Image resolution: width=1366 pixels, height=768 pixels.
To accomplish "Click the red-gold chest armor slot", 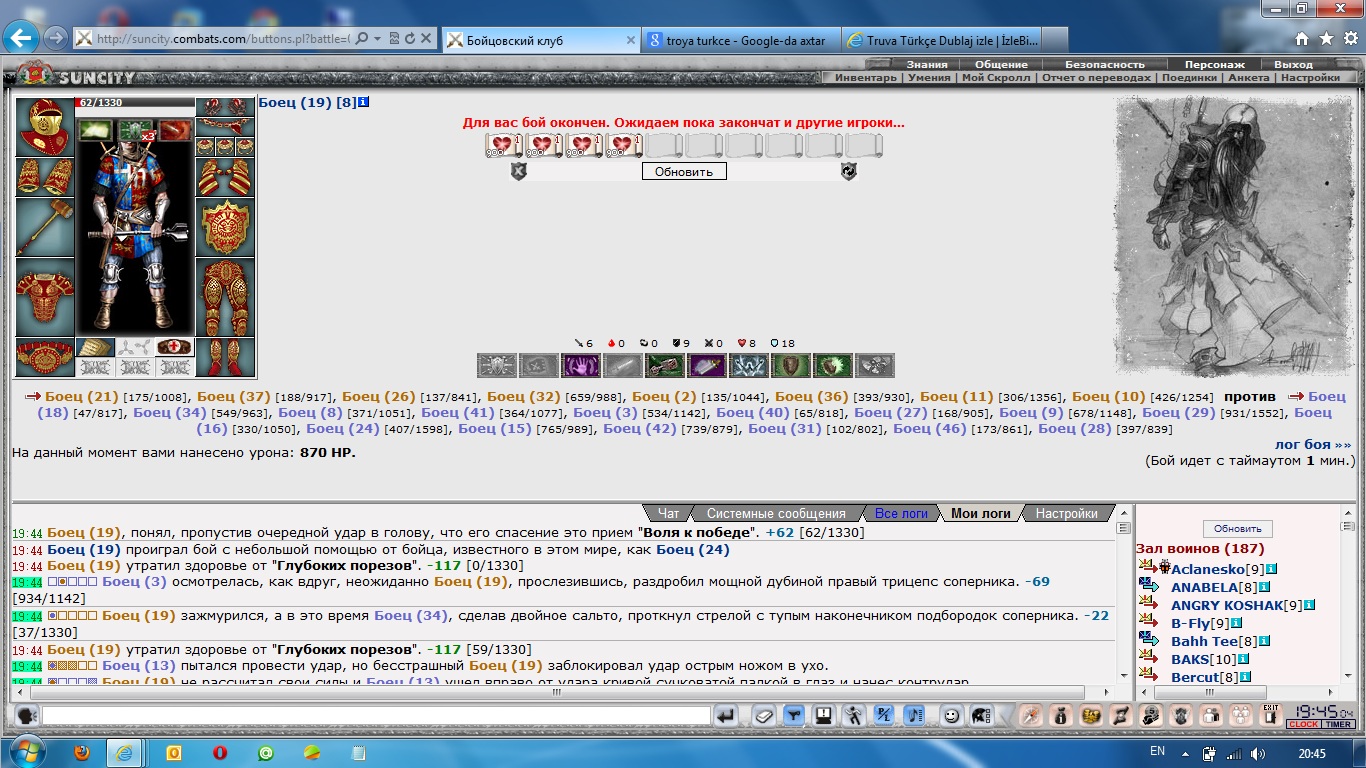I will [x=45, y=297].
